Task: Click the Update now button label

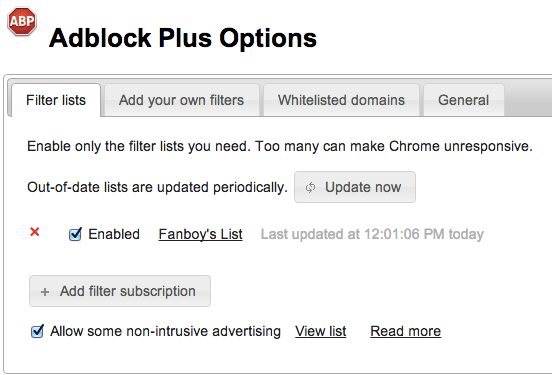Action: point(363,187)
